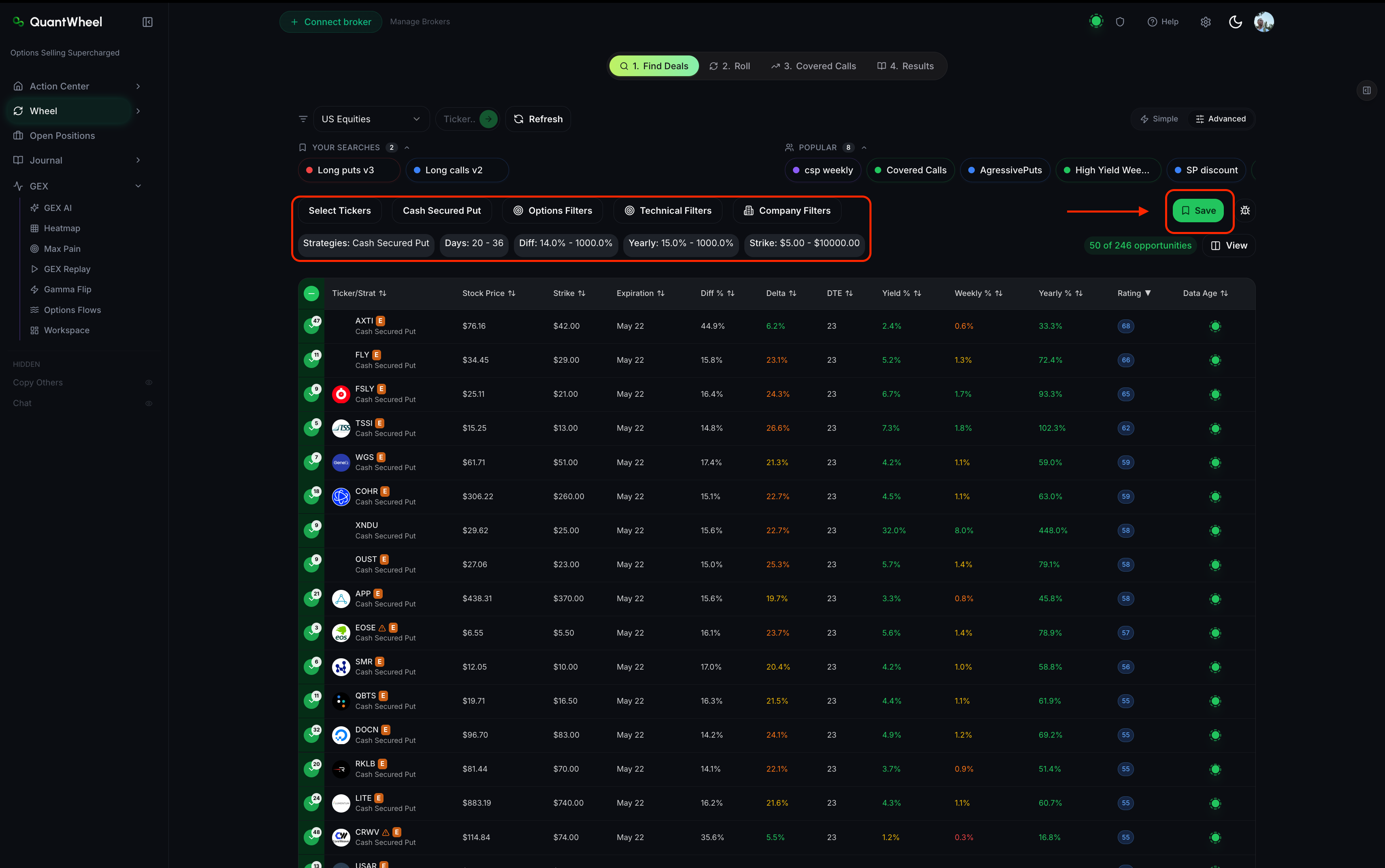
Task: Switch to the Covered Calls tab
Action: point(813,66)
